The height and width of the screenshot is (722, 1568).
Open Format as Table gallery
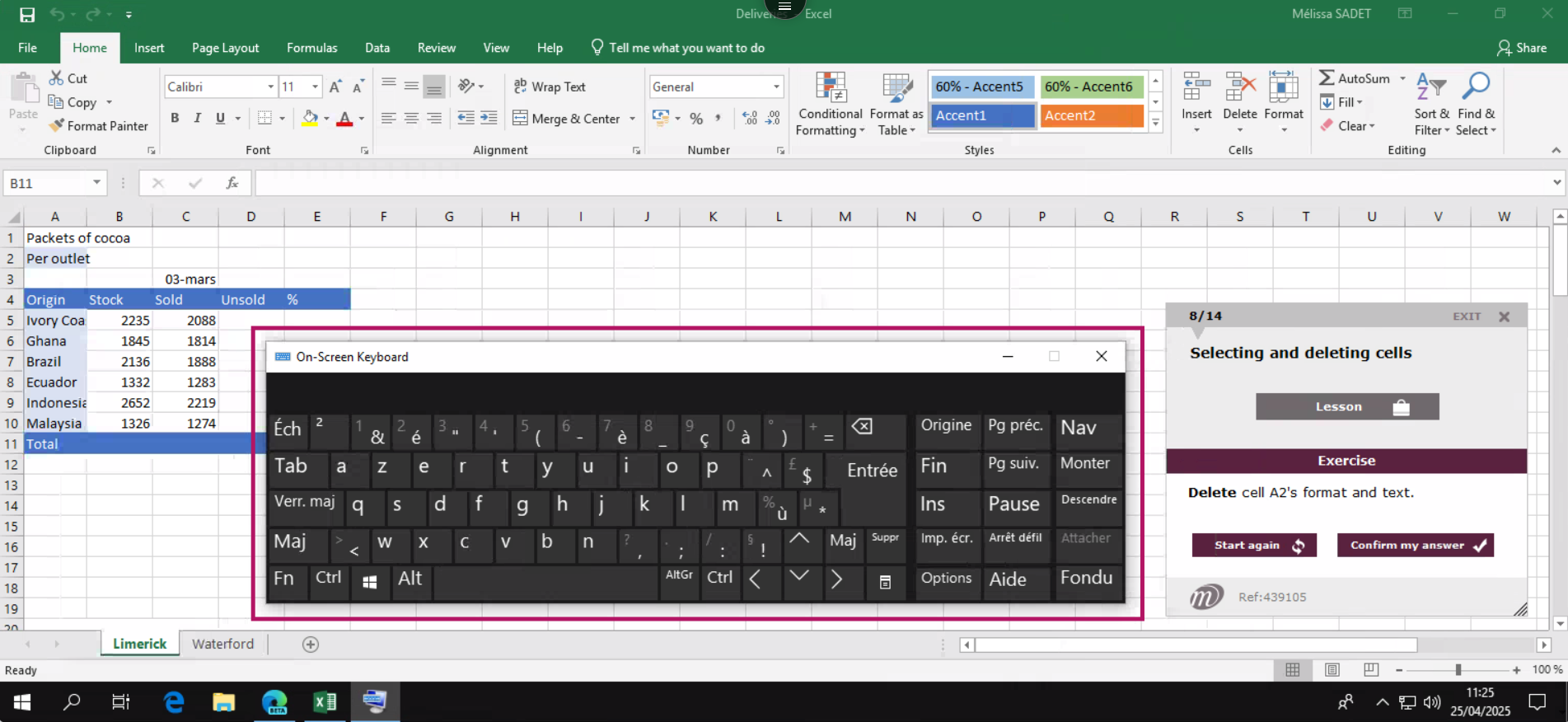click(x=896, y=105)
